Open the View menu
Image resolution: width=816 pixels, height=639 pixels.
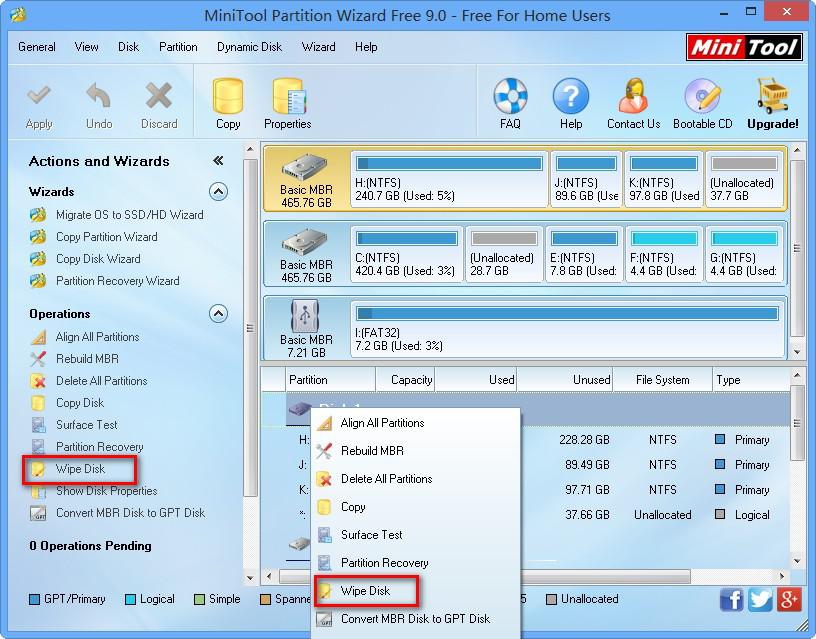pyautogui.click(x=86, y=47)
